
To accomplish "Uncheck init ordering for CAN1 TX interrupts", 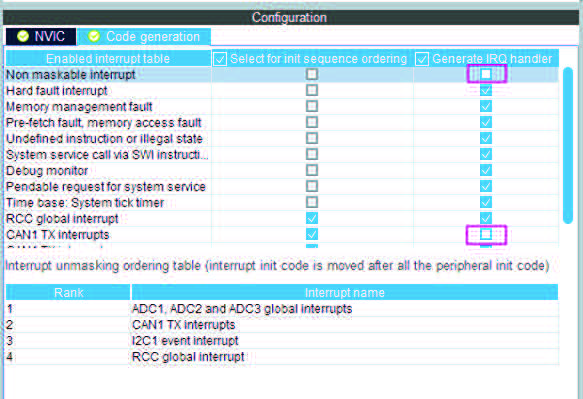I will click(312, 234).
